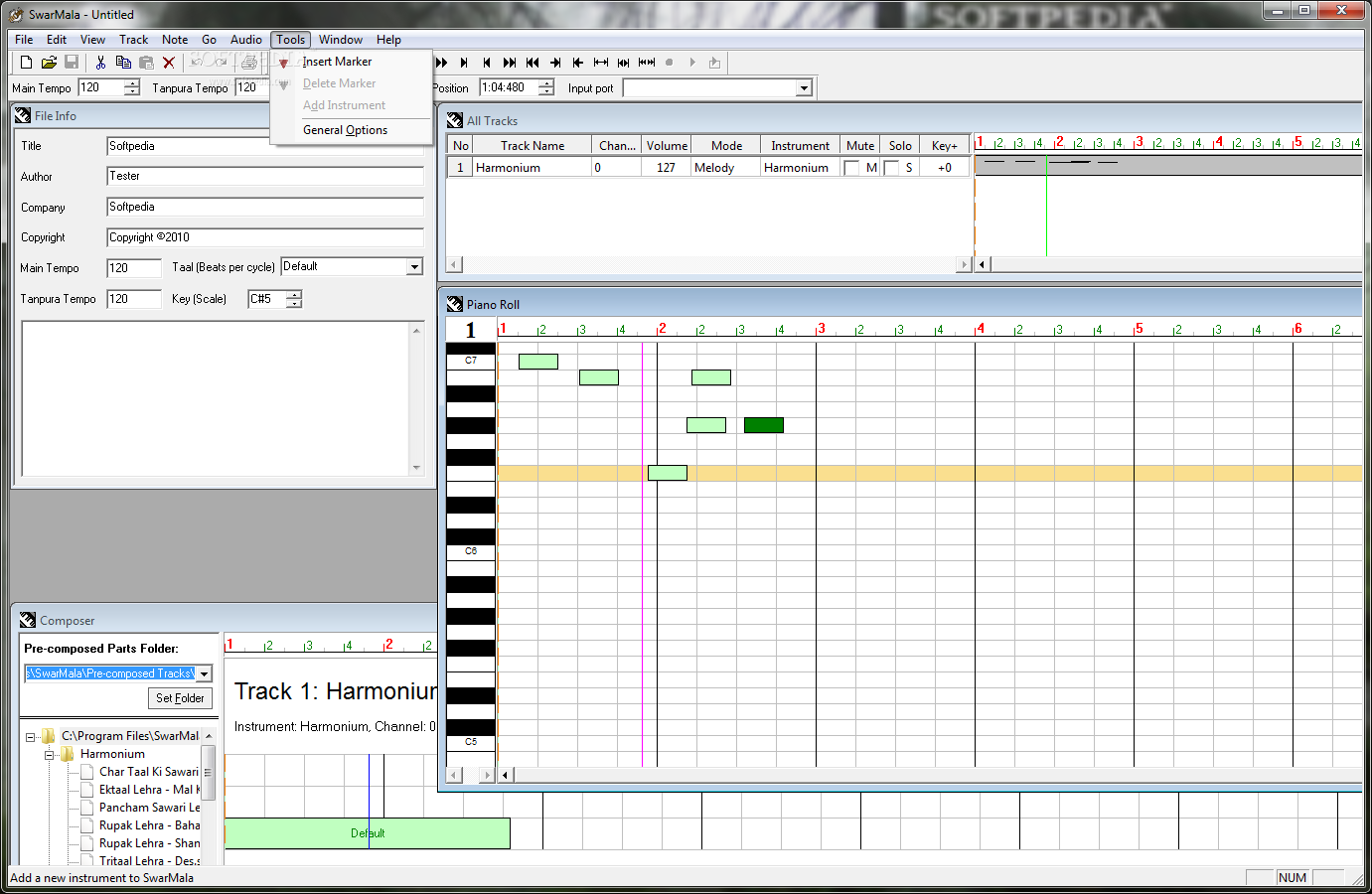Open the Track menu

(x=133, y=40)
